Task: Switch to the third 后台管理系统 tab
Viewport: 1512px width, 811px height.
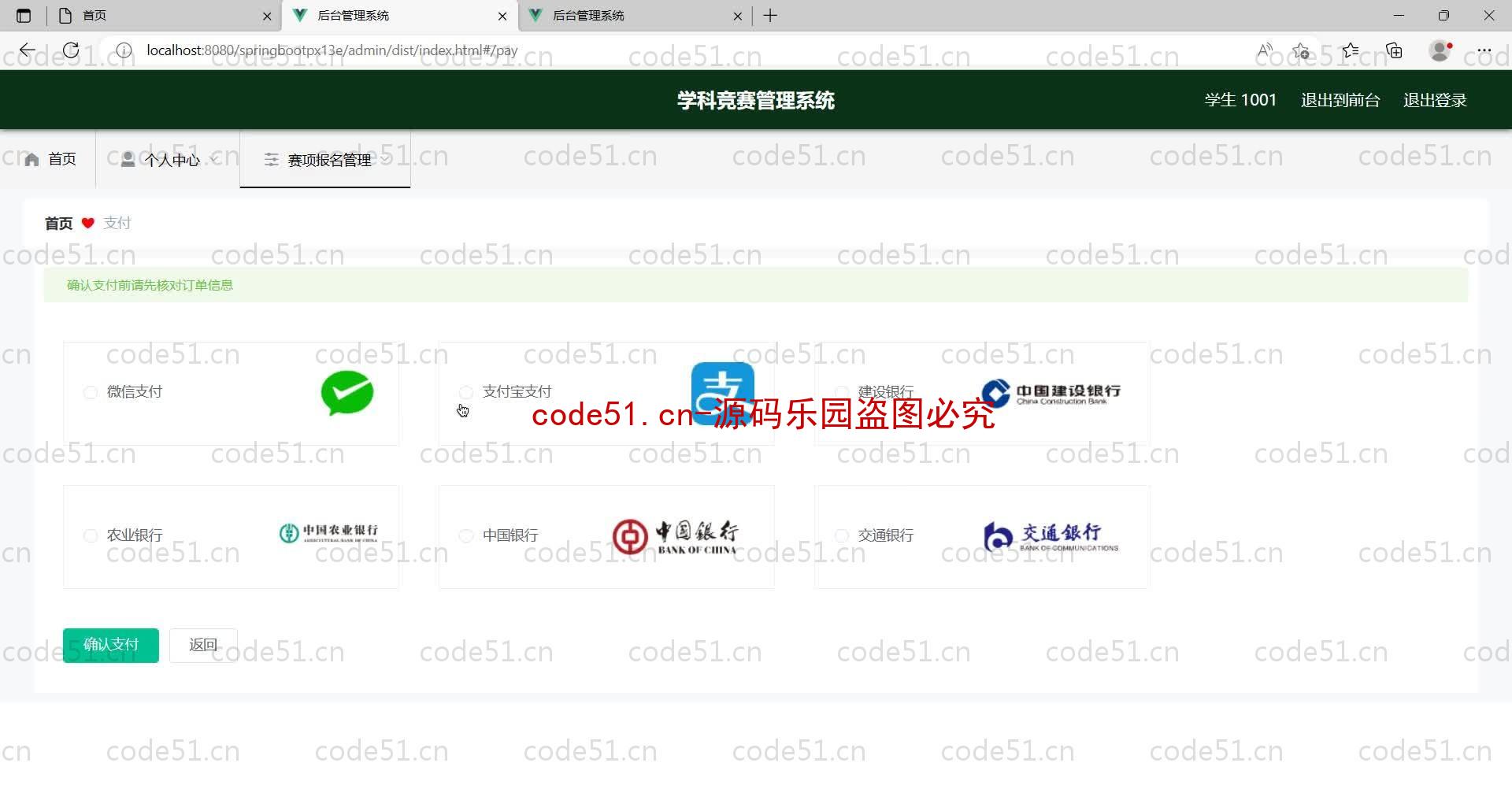Action: point(636,15)
